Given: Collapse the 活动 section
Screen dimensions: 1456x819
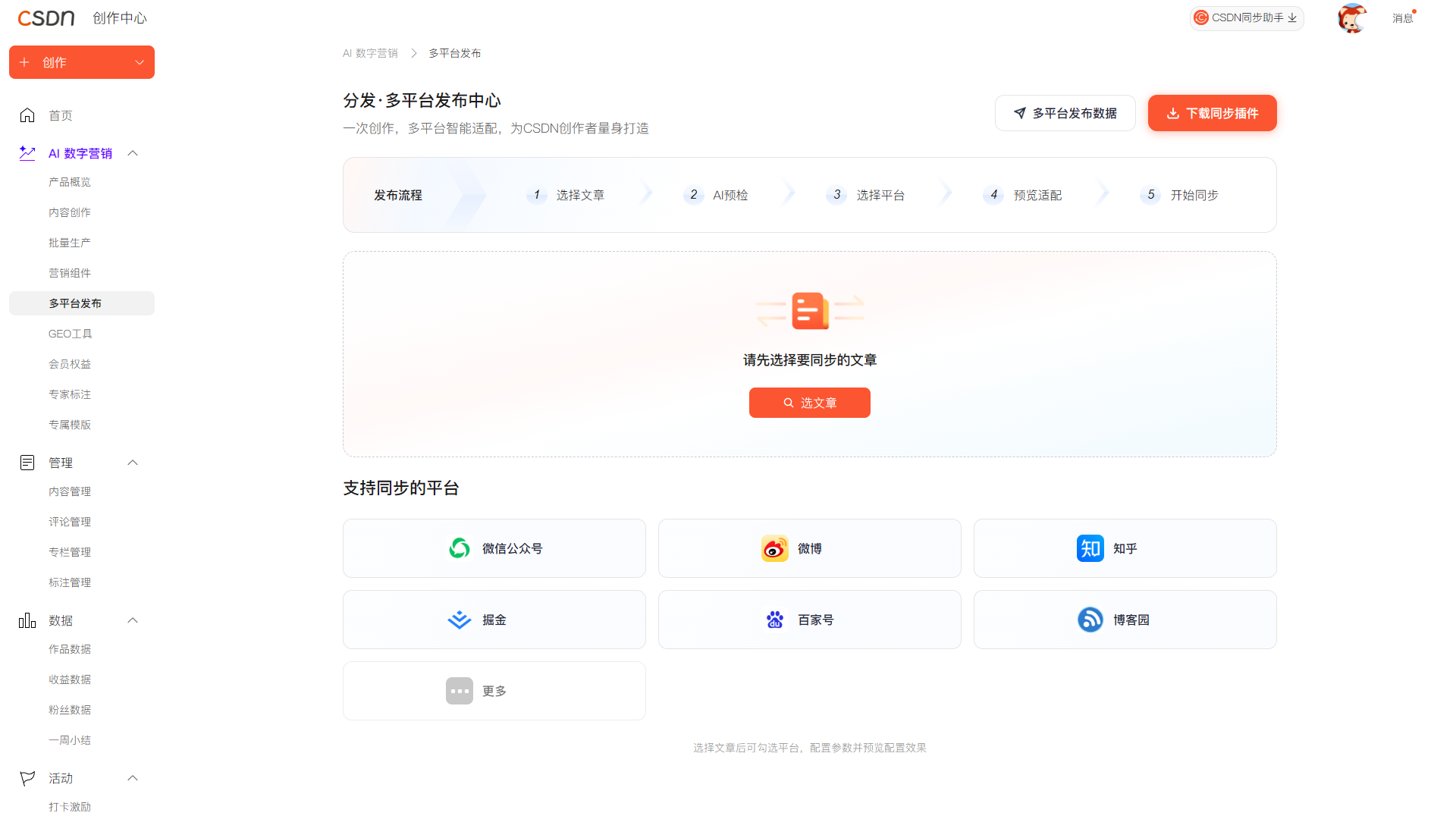Looking at the screenshot, I should (133, 778).
